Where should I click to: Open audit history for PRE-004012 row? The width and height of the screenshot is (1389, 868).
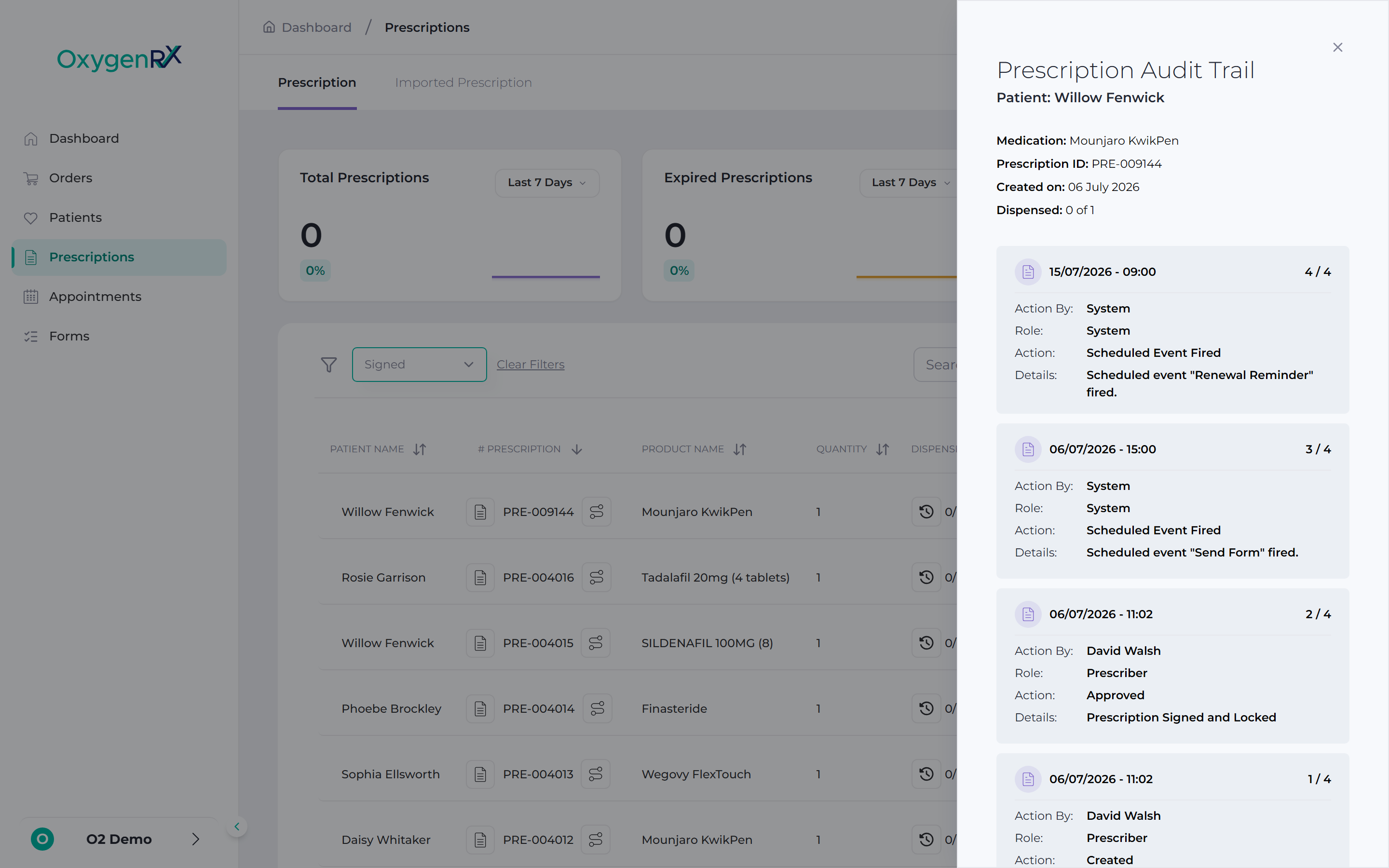926,840
